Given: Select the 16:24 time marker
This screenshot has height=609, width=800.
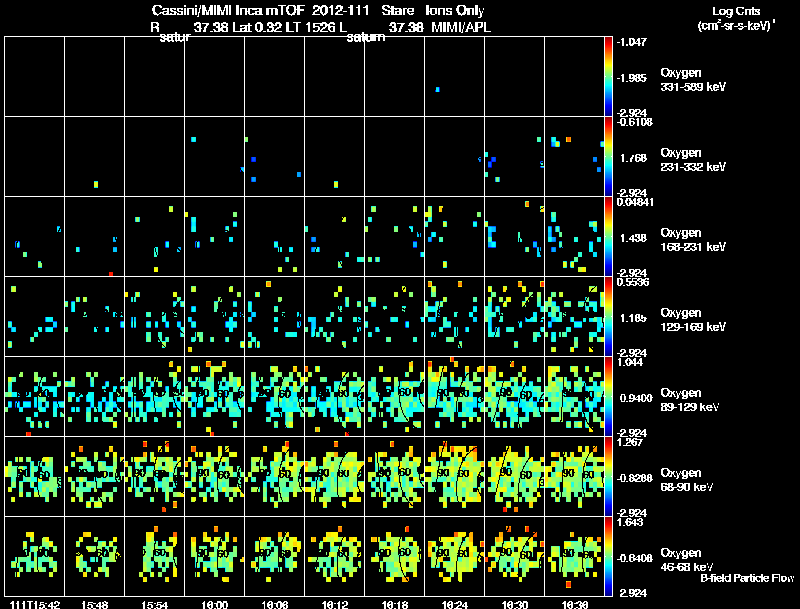Looking at the screenshot, I should pyautogui.click(x=455, y=604).
